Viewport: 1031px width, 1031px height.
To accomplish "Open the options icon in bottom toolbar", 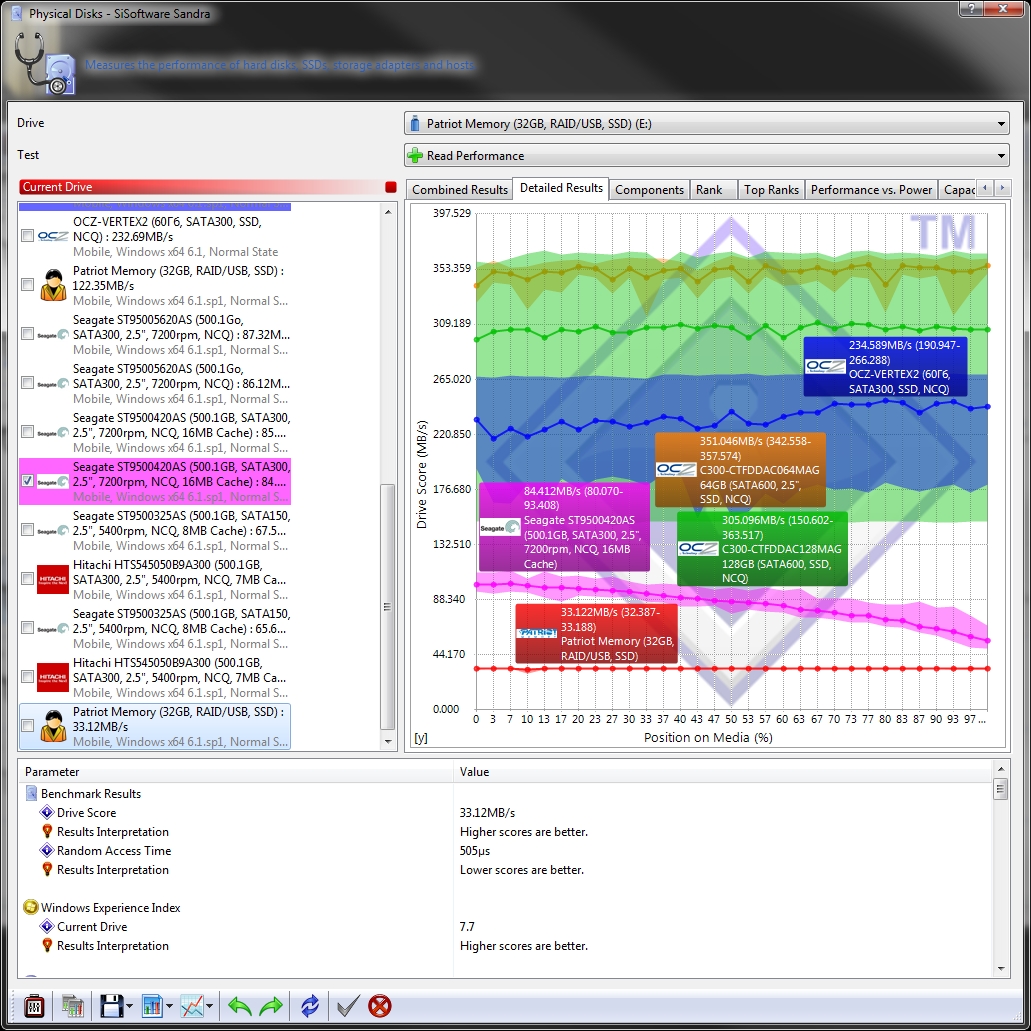I will (x=34, y=1006).
